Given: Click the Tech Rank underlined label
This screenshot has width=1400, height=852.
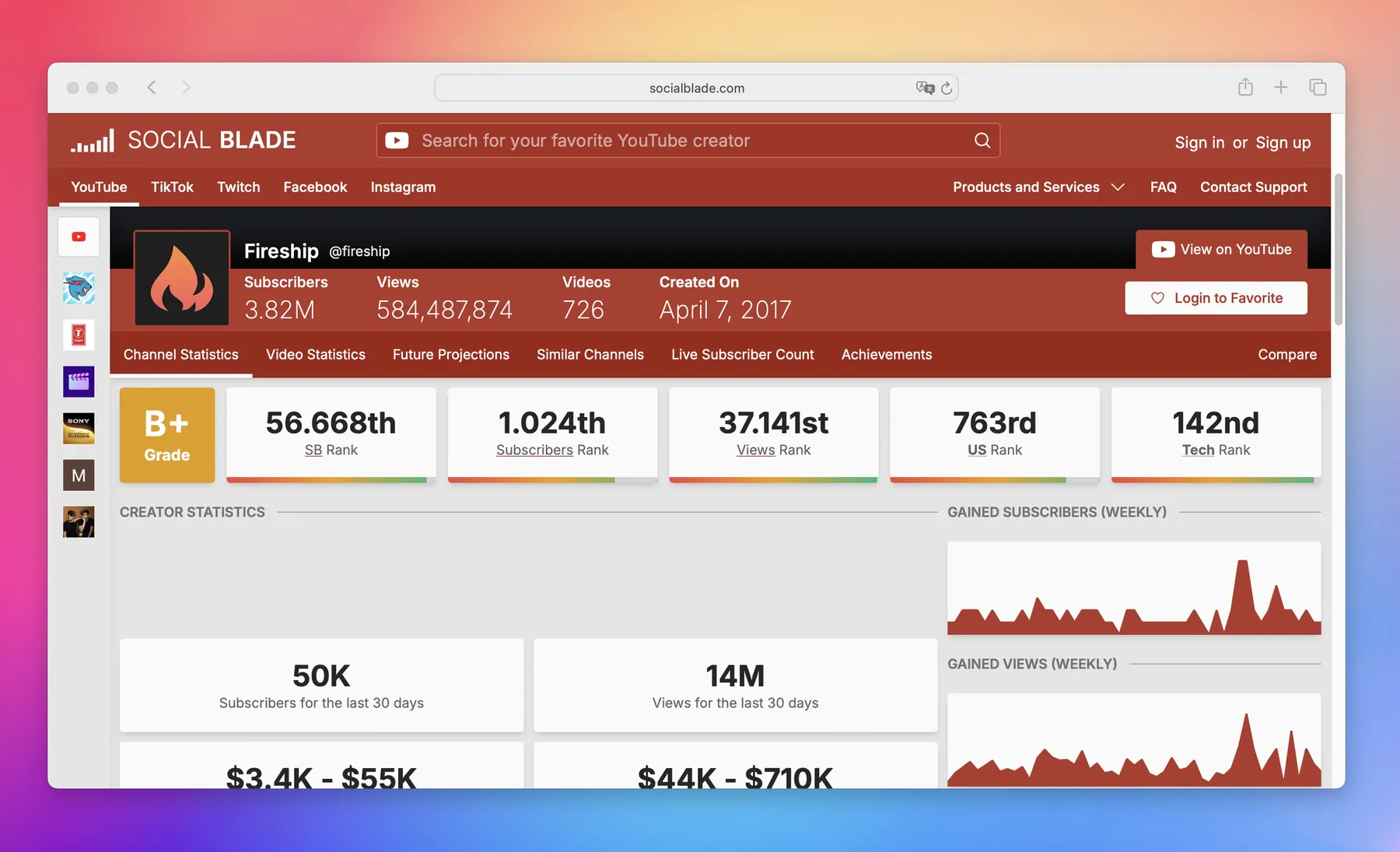Looking at the screenshot, I should coord(1198,451).
